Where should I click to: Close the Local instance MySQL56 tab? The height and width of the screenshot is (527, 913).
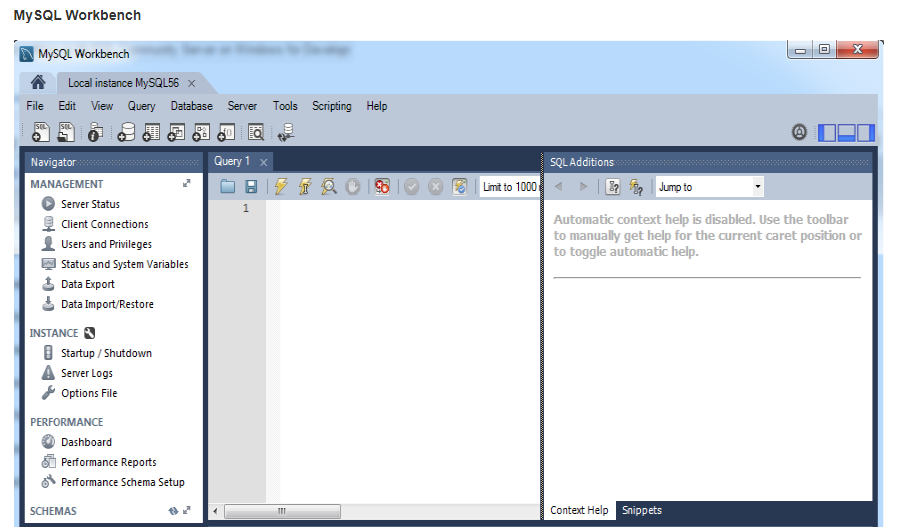click(192, 84)
